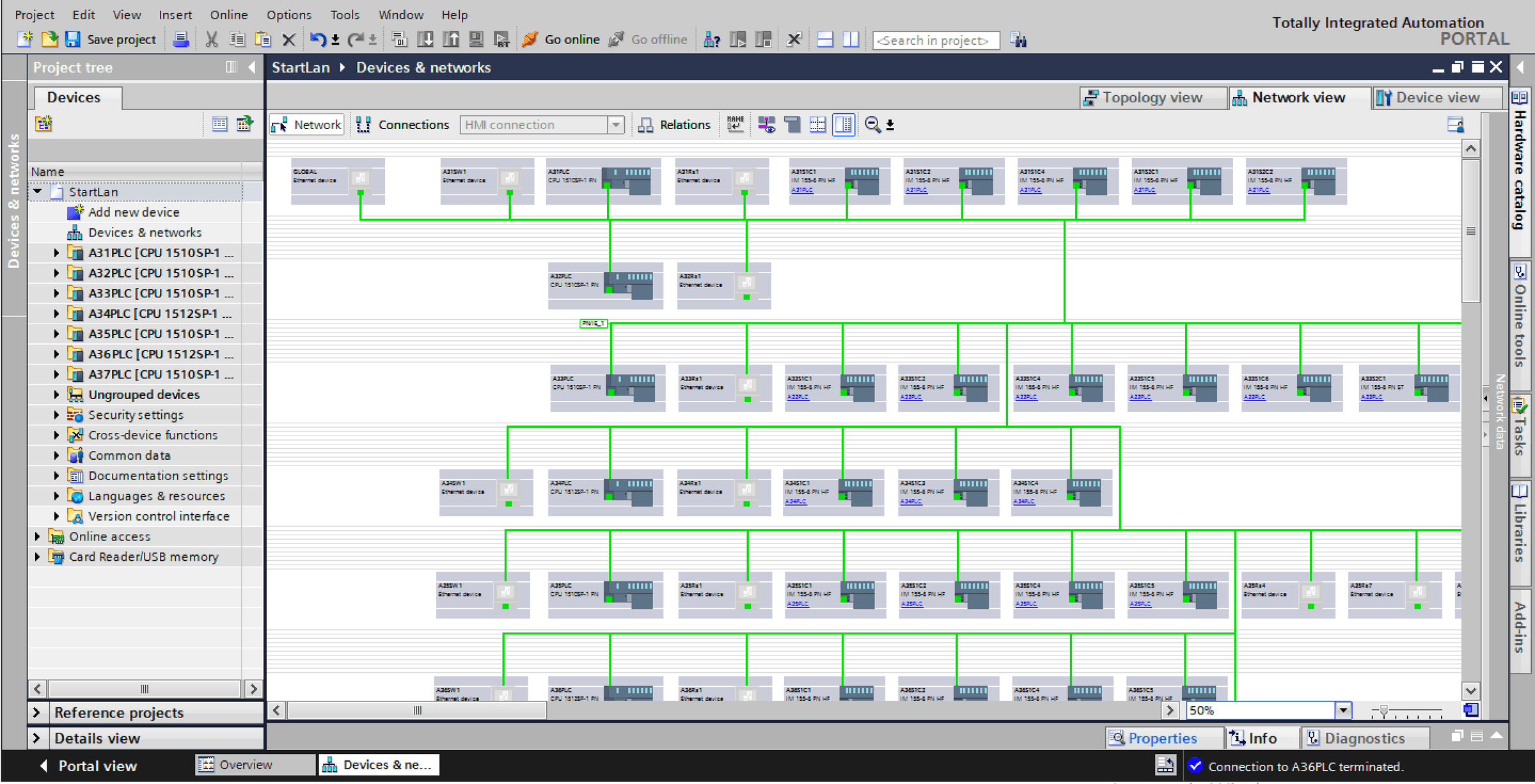
Task: Click the A31PLC link under A31S1C1 device
Action: click(x=802, y=190)
